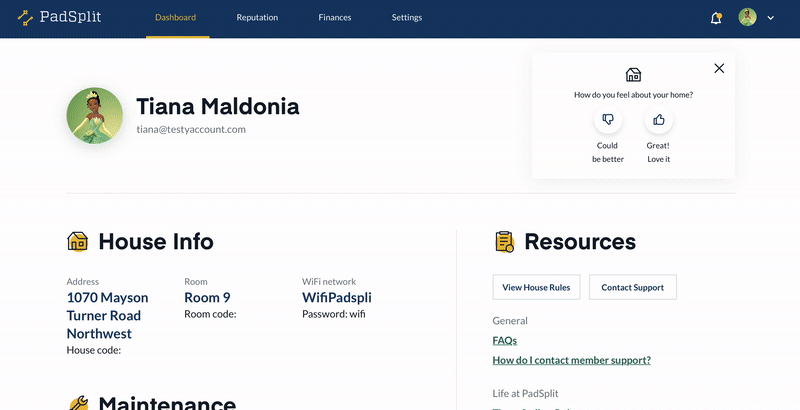
Task: Click 'How do you feel about your home?'
Action: click(x=633, y=95)
